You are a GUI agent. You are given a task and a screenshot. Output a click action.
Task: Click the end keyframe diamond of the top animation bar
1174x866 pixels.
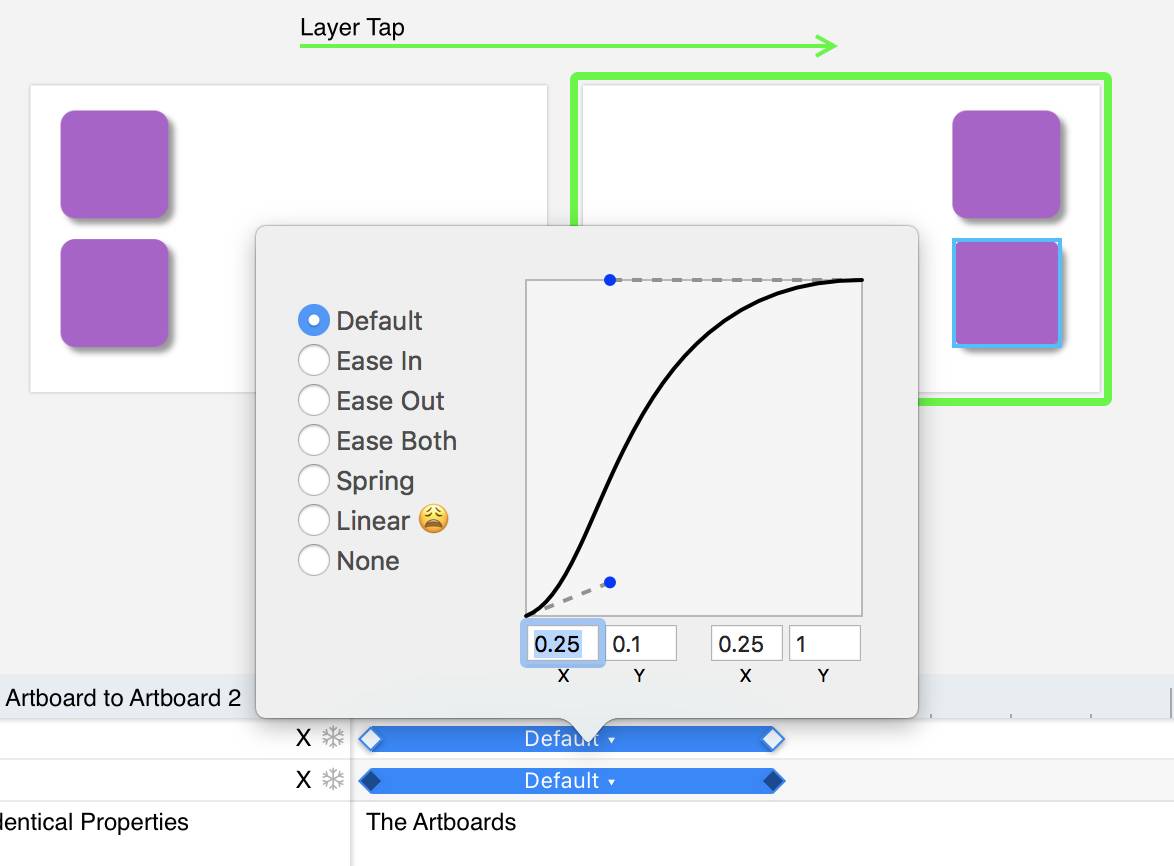click(772, 739)
